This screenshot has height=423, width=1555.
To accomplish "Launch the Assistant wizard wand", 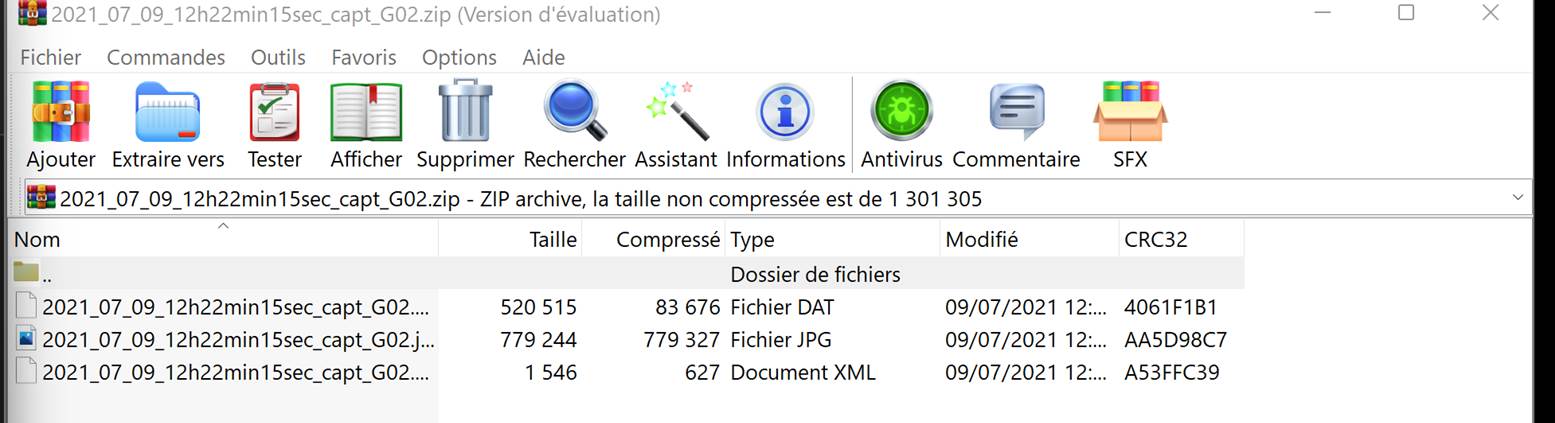I will [x=676, y=112].
